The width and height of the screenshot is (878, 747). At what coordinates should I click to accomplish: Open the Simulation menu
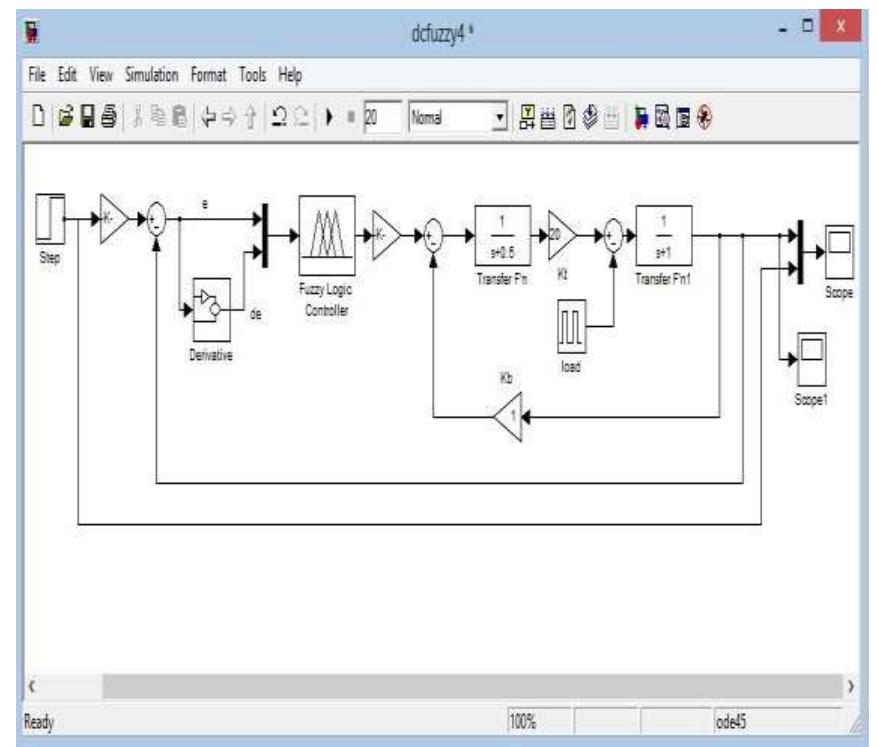click(x=152, y=74)
